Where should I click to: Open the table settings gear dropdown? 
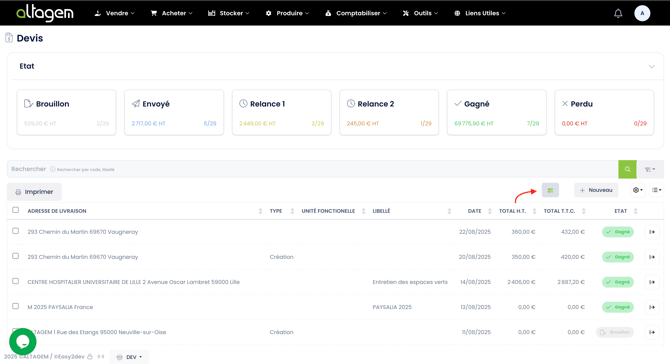pyautogui.click(x=638, y=190)
